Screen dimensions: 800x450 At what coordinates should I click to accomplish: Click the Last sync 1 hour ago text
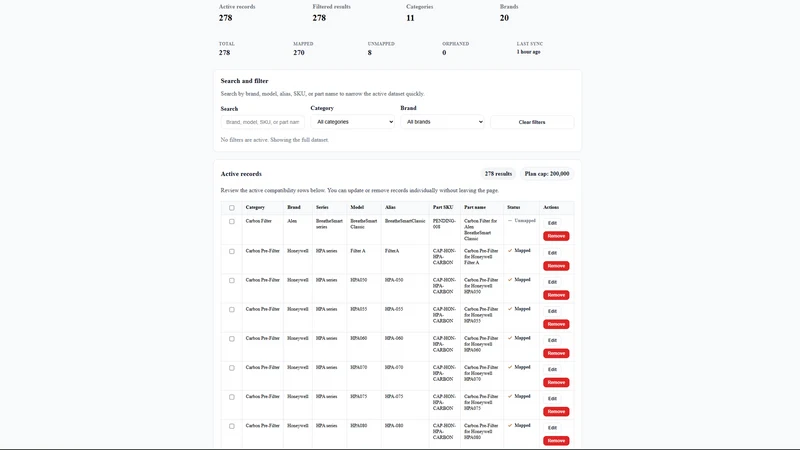(x=529, y=52)
